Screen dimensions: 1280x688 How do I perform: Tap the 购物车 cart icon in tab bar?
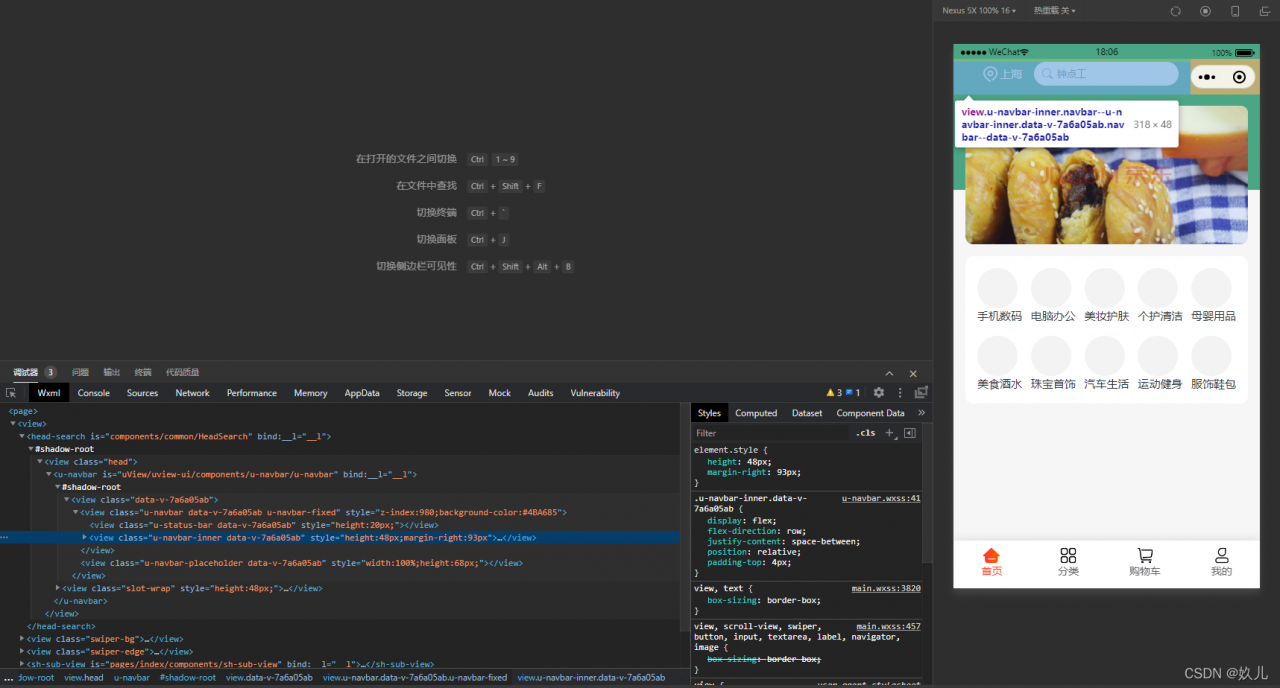point(1144,555)
